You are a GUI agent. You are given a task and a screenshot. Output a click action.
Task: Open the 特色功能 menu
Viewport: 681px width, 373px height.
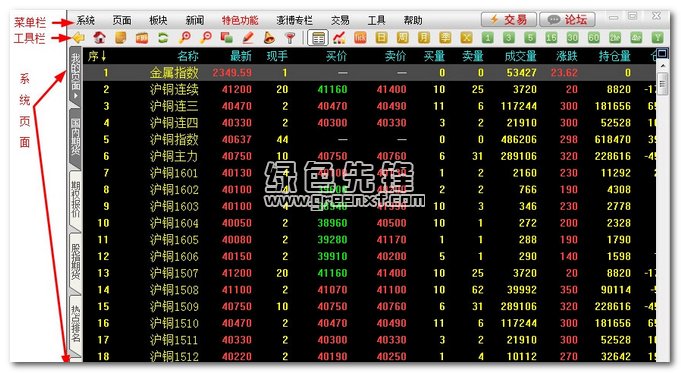pyautogui.click(x=240, y=20)
